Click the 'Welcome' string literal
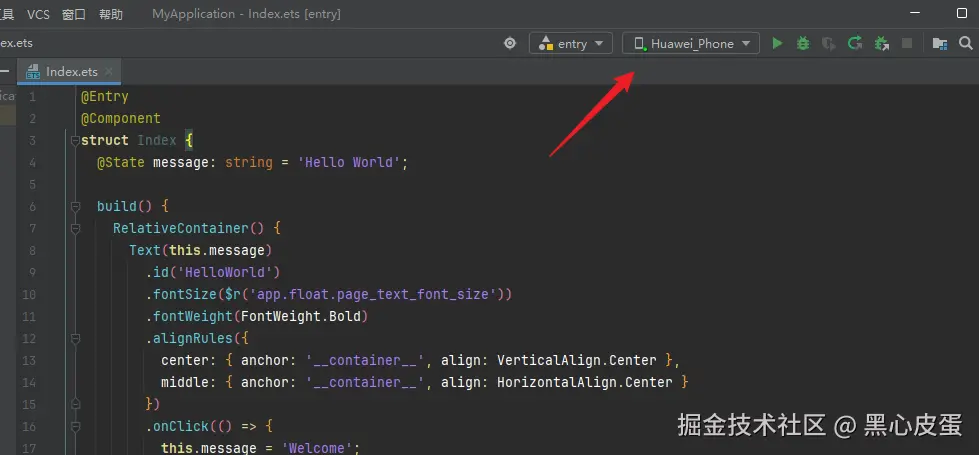979x455 pixels. click(x=317, y=448)
